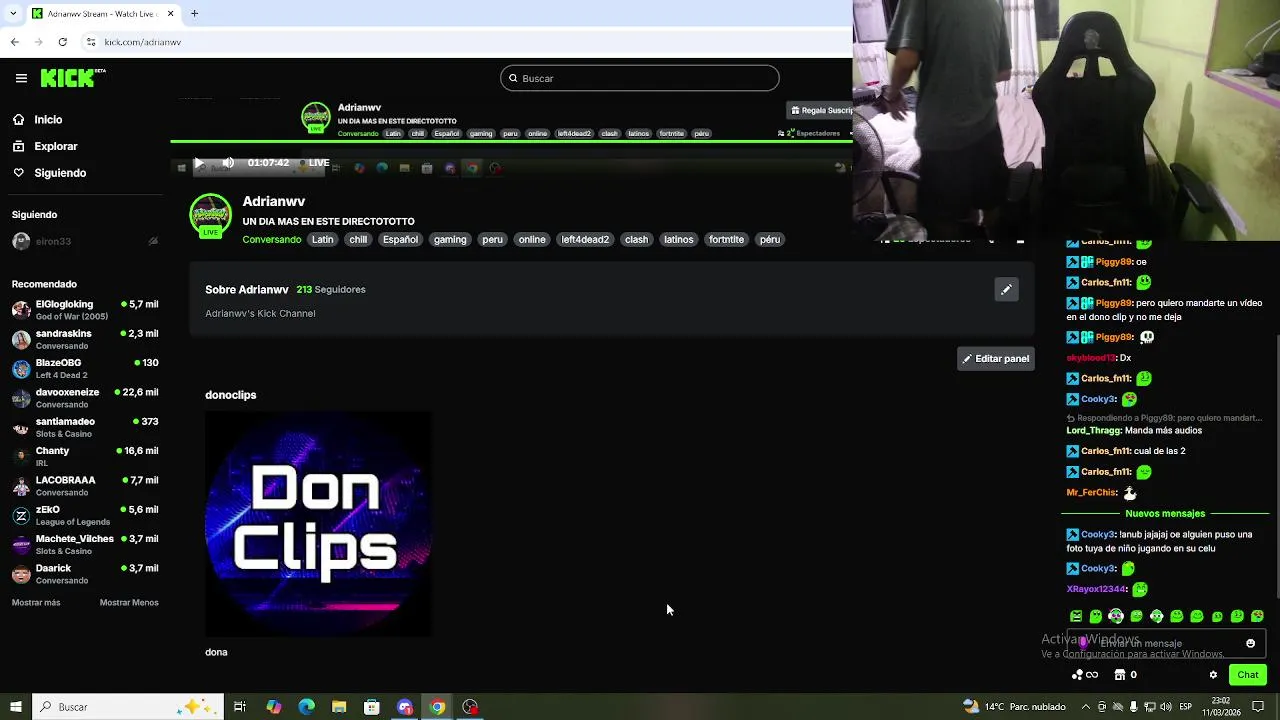Click the kick.com/adrianwv address bar
This screenshot has width=1280, height=720.
click(x=143, y=42)
